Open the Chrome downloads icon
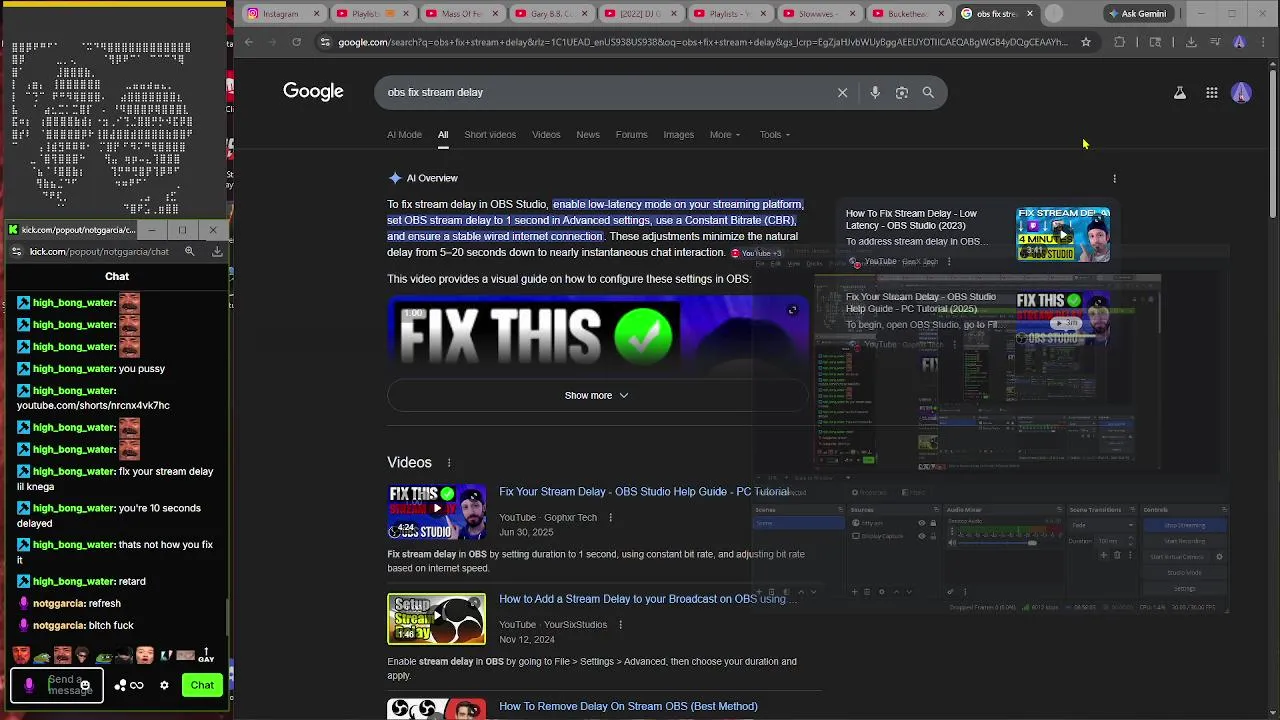This screenshot has width=1280, height=720. click(x=1191, y=42)
